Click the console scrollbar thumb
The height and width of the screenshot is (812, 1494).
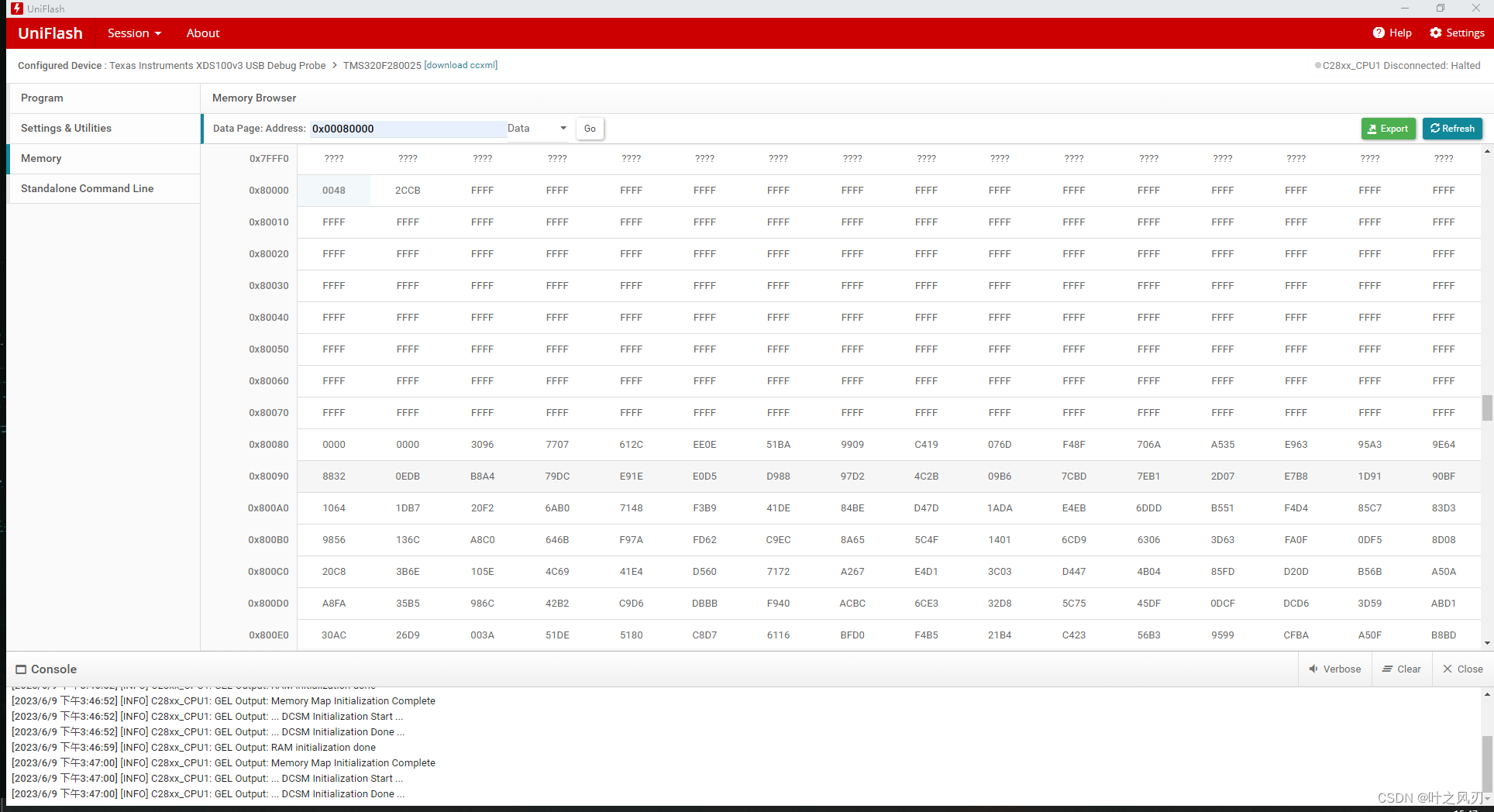coord(1487,762)
